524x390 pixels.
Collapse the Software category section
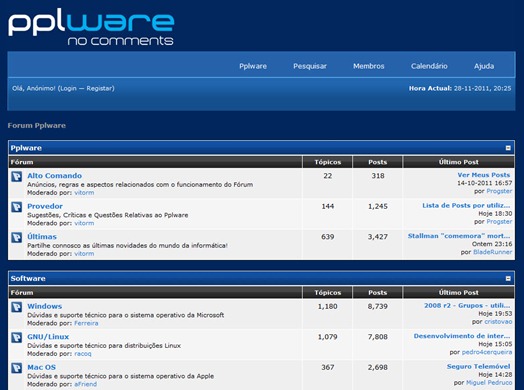[508, 278]
